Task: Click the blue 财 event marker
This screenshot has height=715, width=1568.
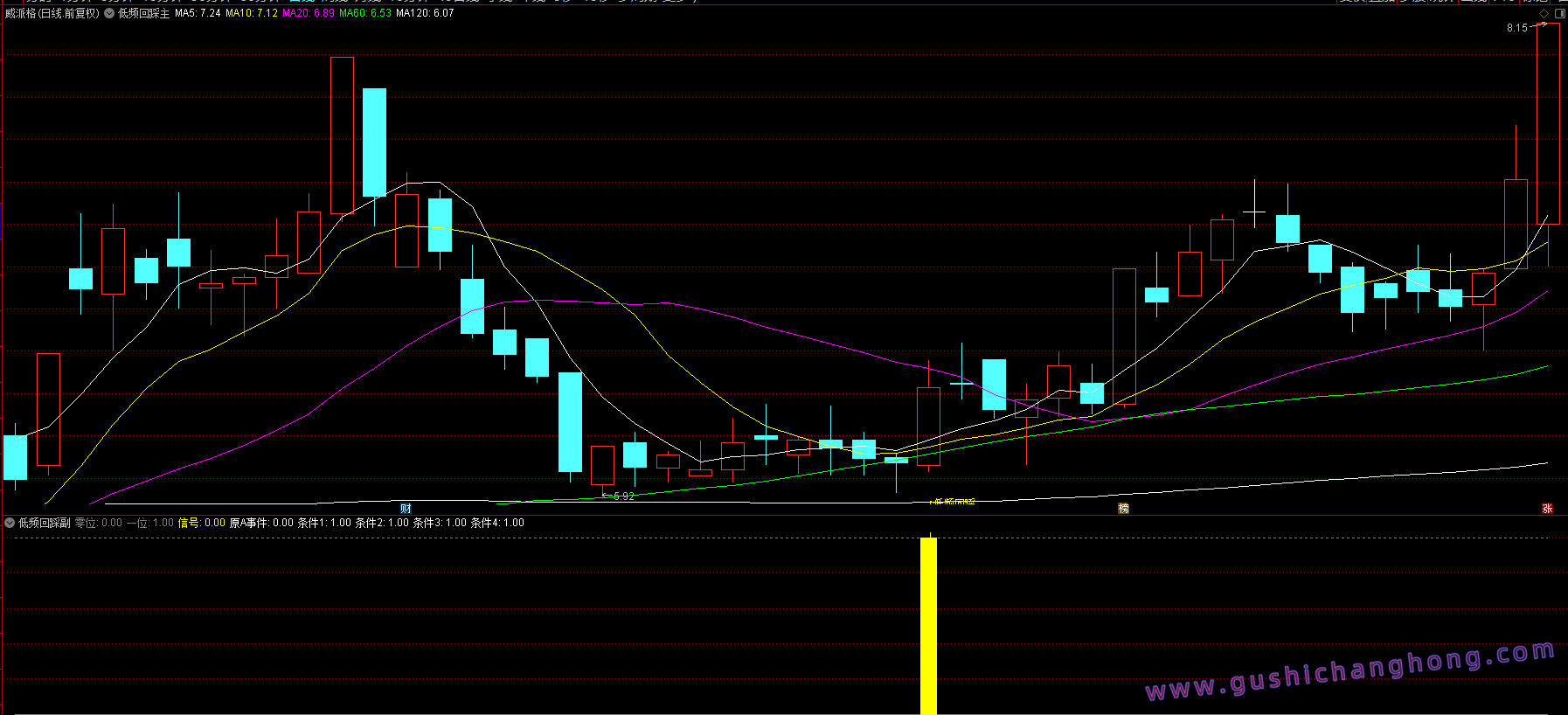Action: pyautogui.click(x=406, y=509)
